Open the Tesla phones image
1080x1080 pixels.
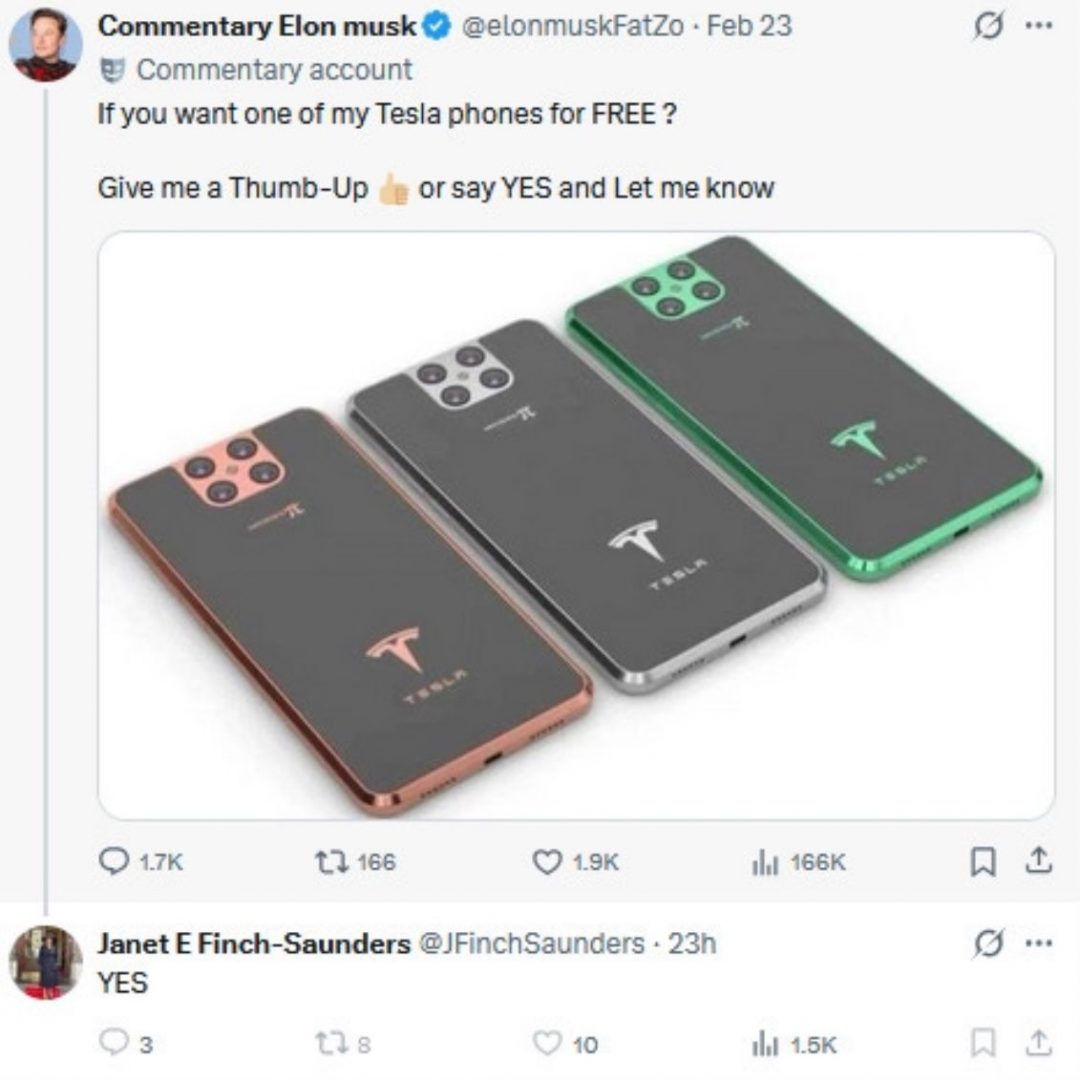point(576,526)
